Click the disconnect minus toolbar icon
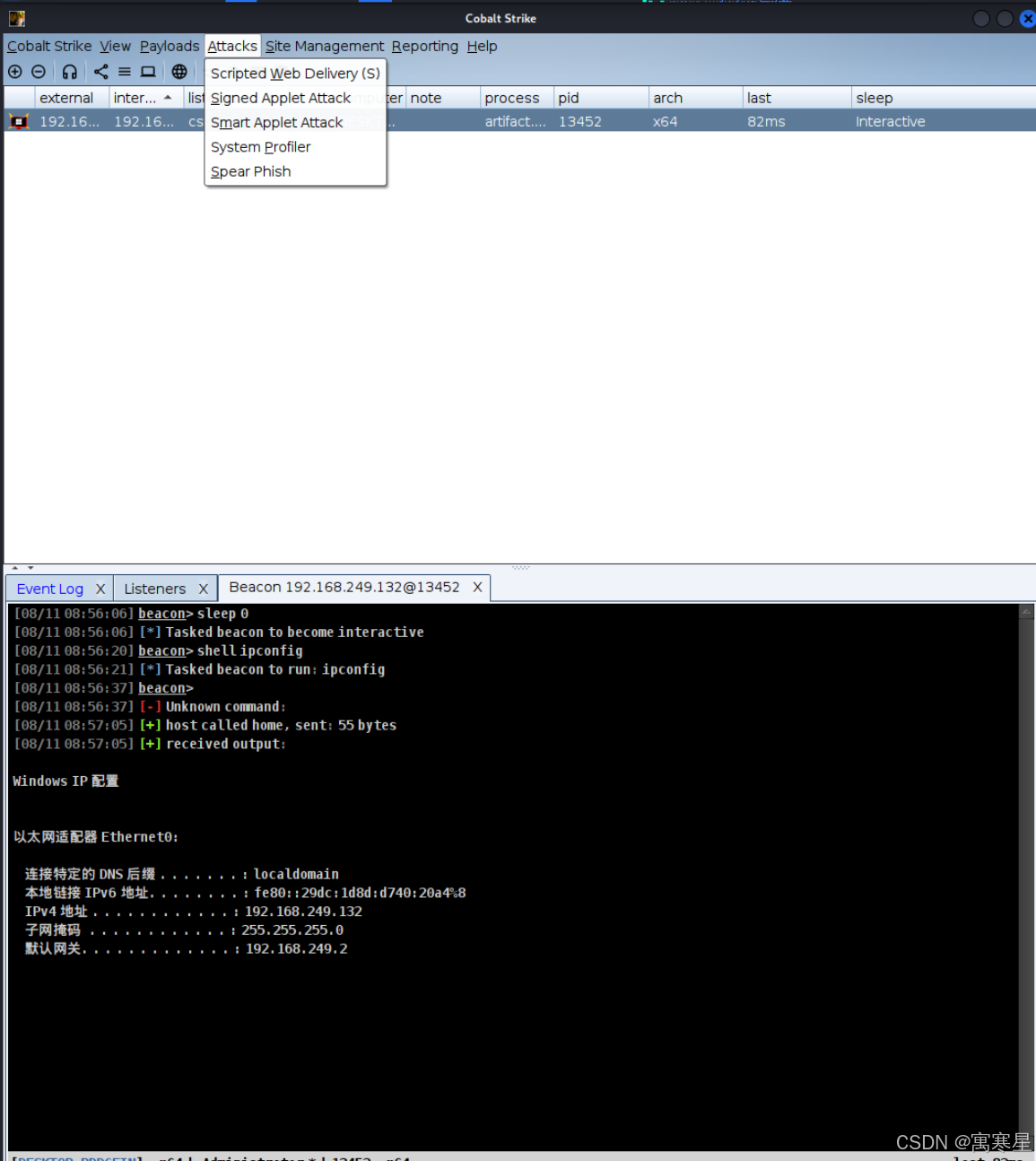1036x1161 pixels. 39,72
